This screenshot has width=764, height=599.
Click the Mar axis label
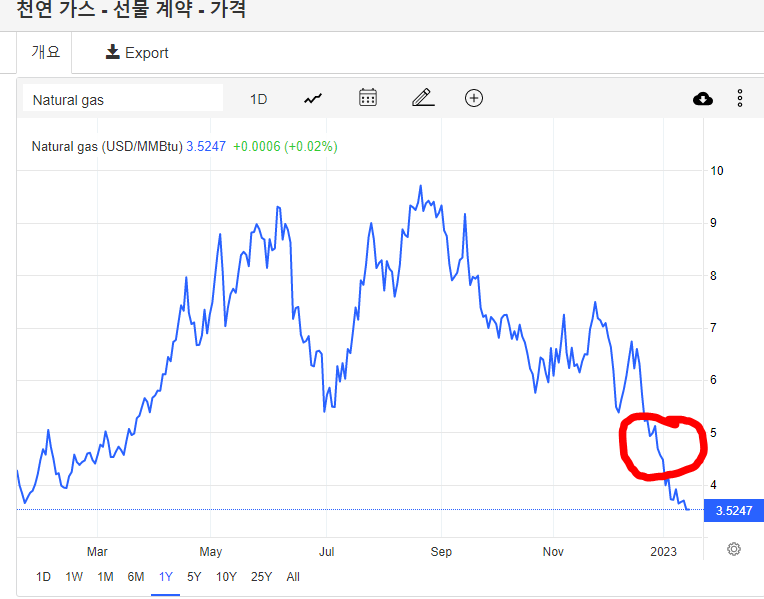click(97, 552)
